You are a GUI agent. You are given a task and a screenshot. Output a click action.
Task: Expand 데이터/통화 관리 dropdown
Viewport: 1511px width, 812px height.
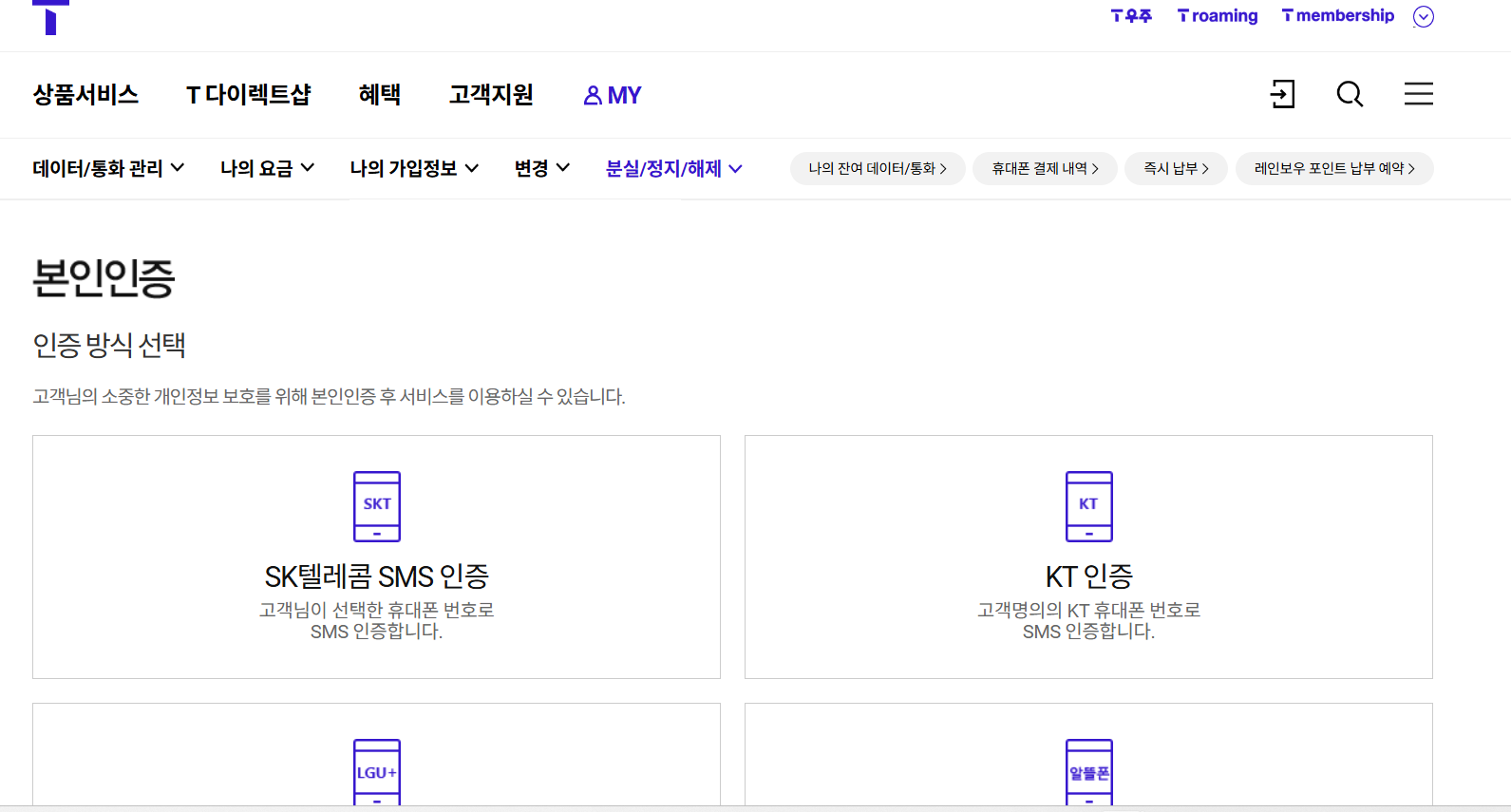(108, 169)
